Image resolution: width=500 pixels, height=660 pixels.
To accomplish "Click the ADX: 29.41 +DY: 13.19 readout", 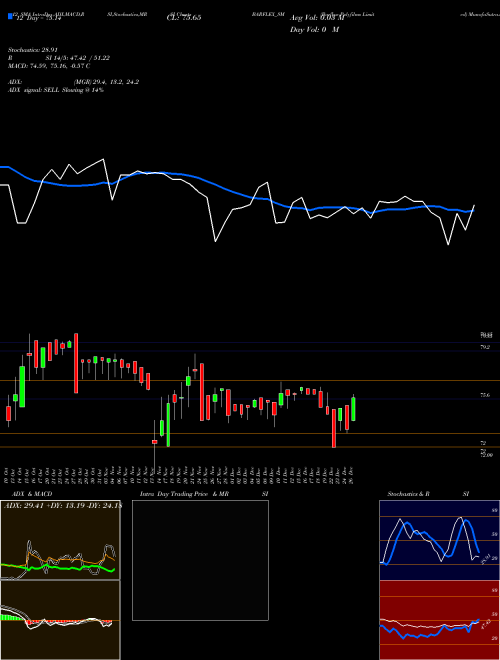I will (x=63, y=506).
